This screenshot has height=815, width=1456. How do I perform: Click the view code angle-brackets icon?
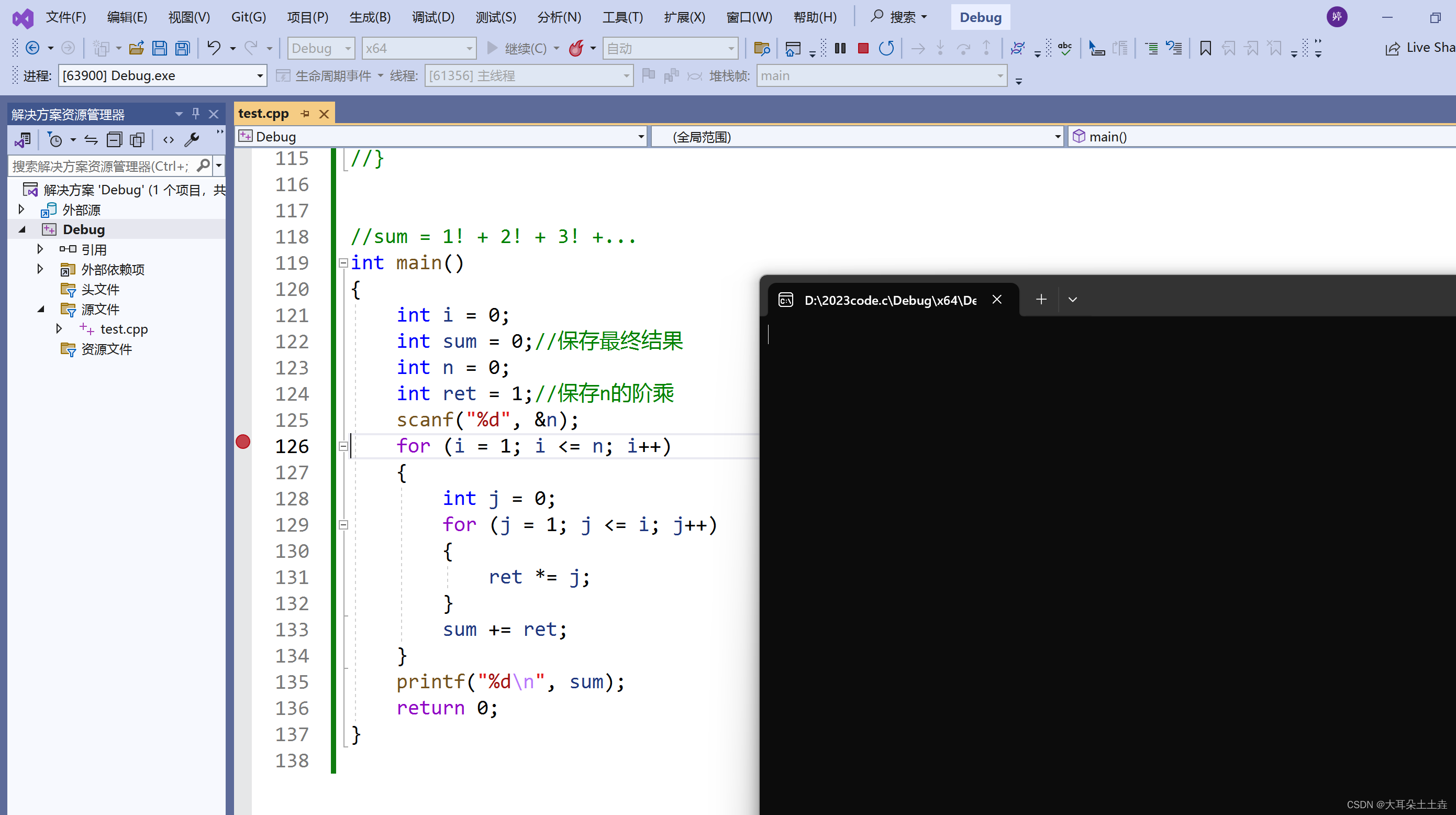click(169, 140)
